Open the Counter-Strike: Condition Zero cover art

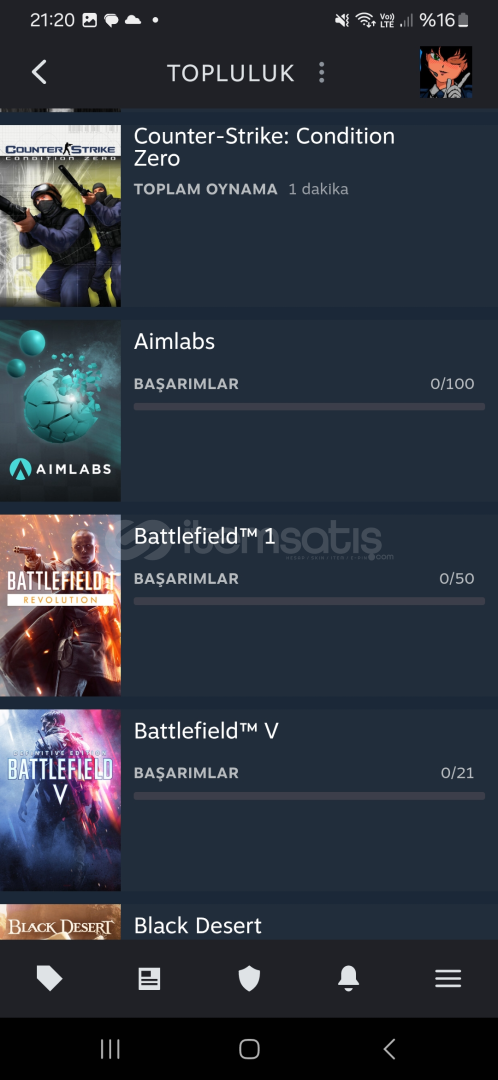[x=60, y=216]
